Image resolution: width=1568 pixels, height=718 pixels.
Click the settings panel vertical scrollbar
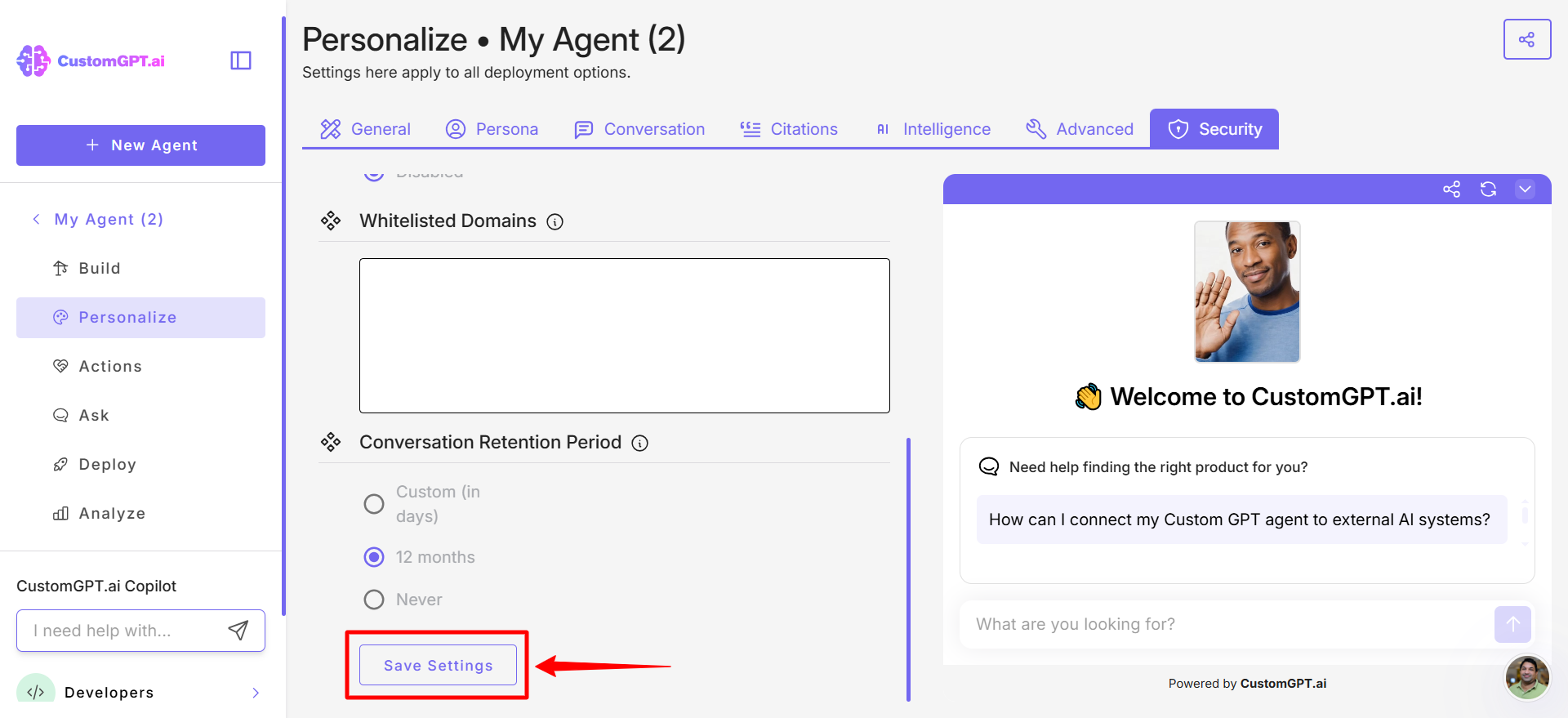(908, 569)
